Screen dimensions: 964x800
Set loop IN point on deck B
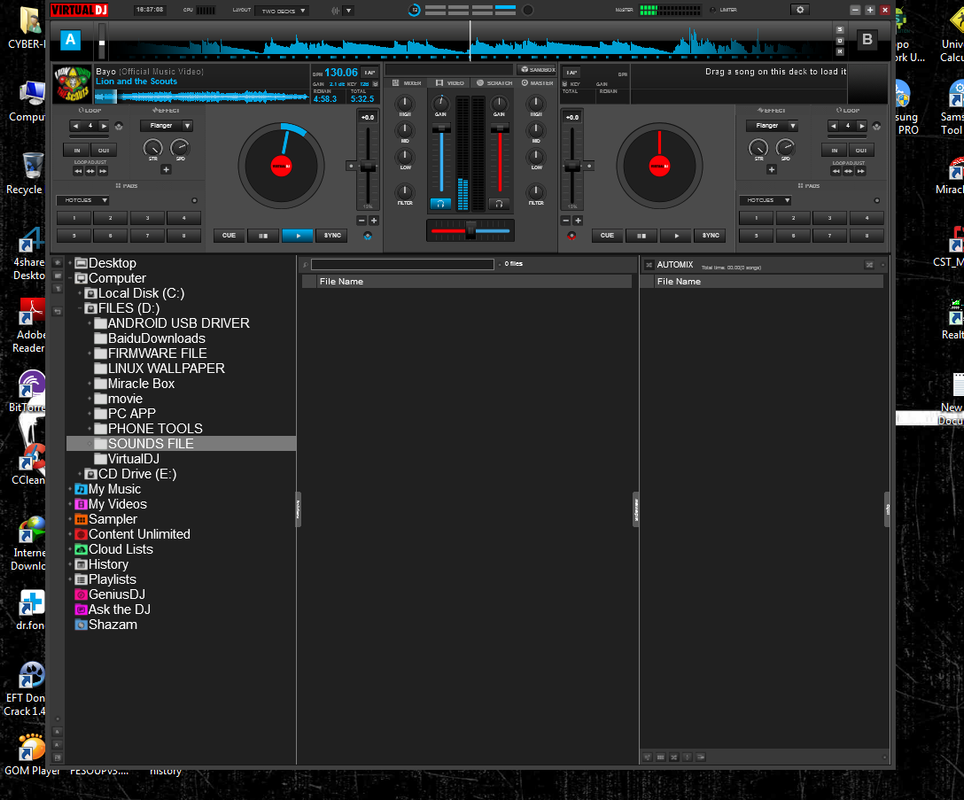(x=834, y=150)
